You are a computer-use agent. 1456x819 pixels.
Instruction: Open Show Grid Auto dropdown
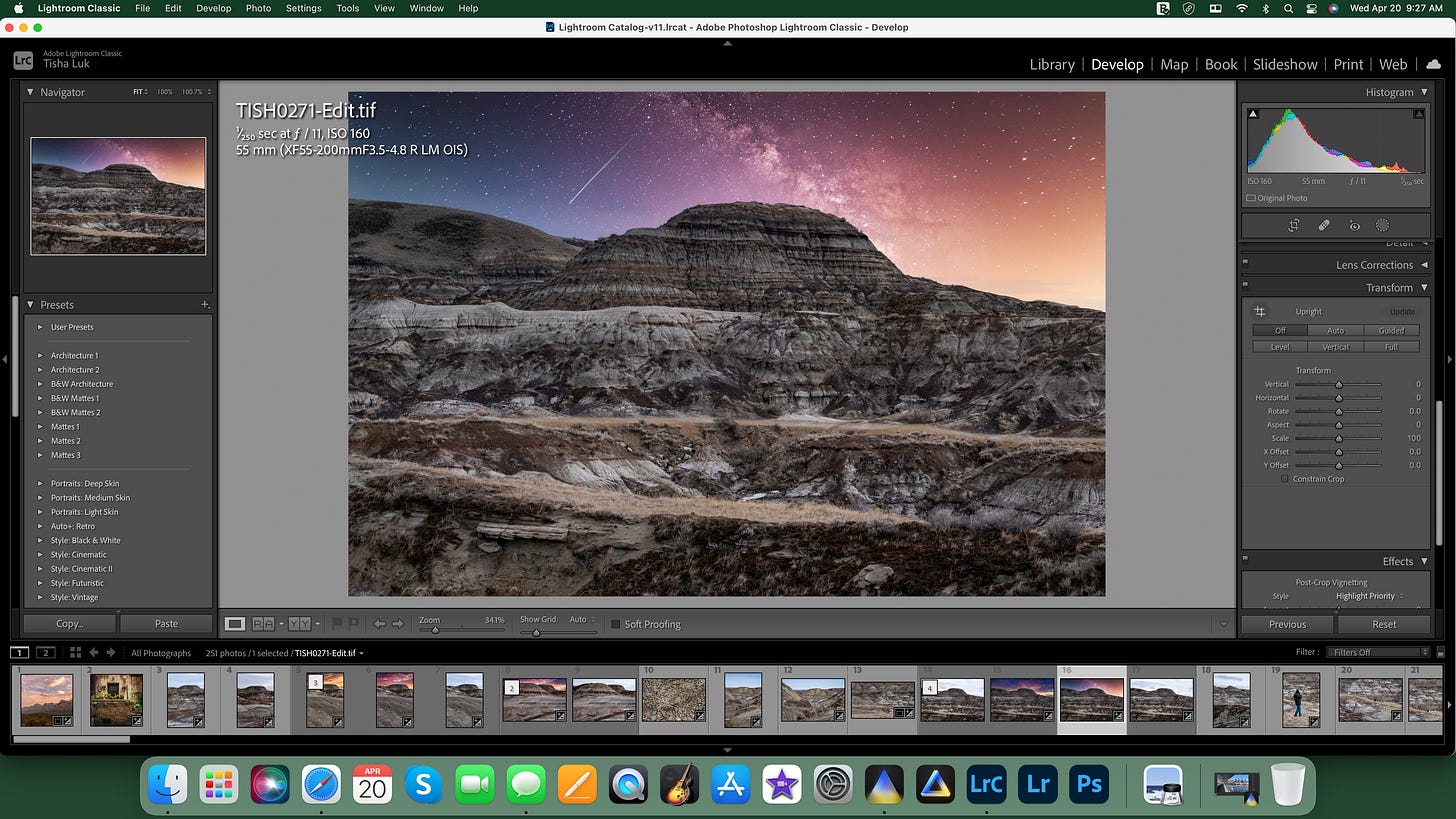coord(582,619)
